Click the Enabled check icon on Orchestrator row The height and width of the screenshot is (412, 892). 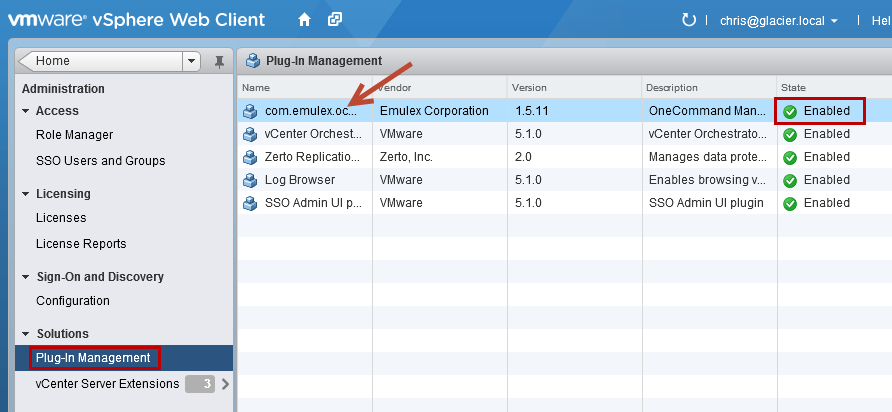point(790,135)
